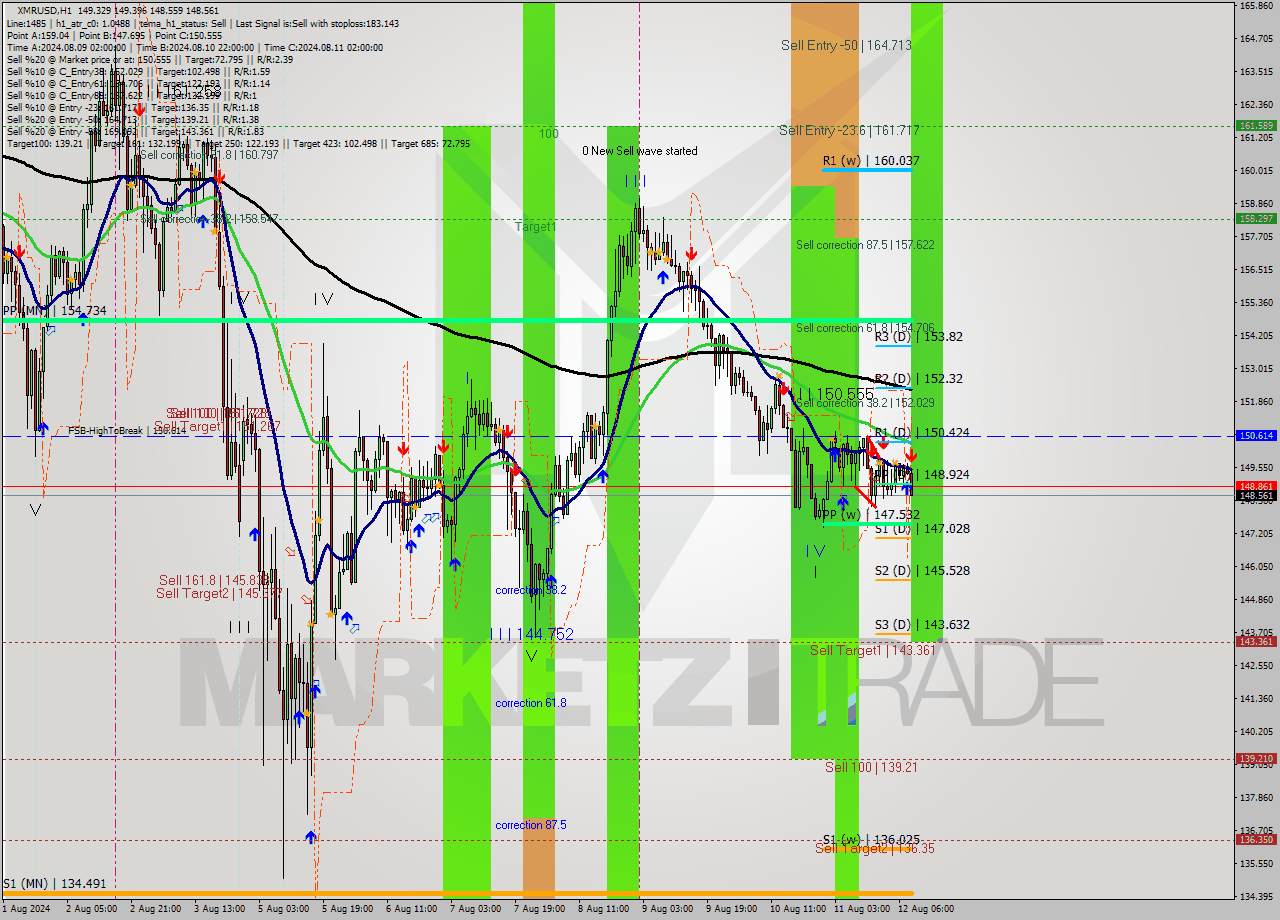The width and height of the screenshot is (1280, 920).
Task: Click the 'Sell Entry -23.6 | 161.717' label
Action: pyautogui.click(x=849, y=130)
